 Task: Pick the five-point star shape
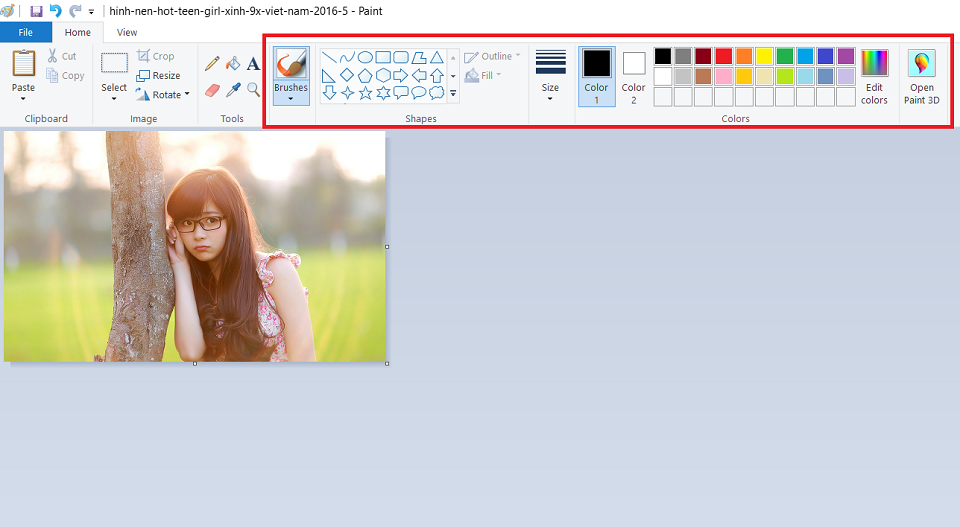click(x=365, y=93)
